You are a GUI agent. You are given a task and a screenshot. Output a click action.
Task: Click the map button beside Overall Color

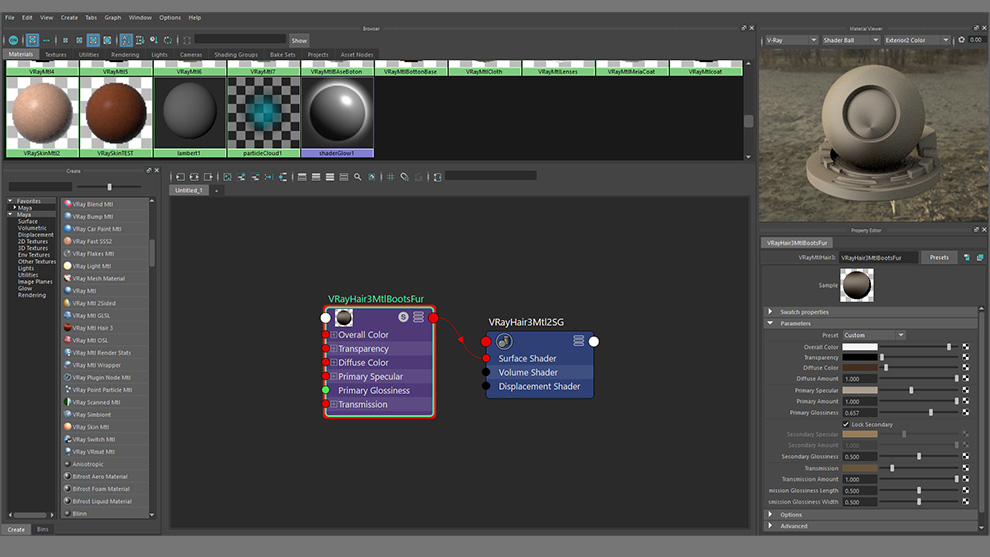pos(966,347)
